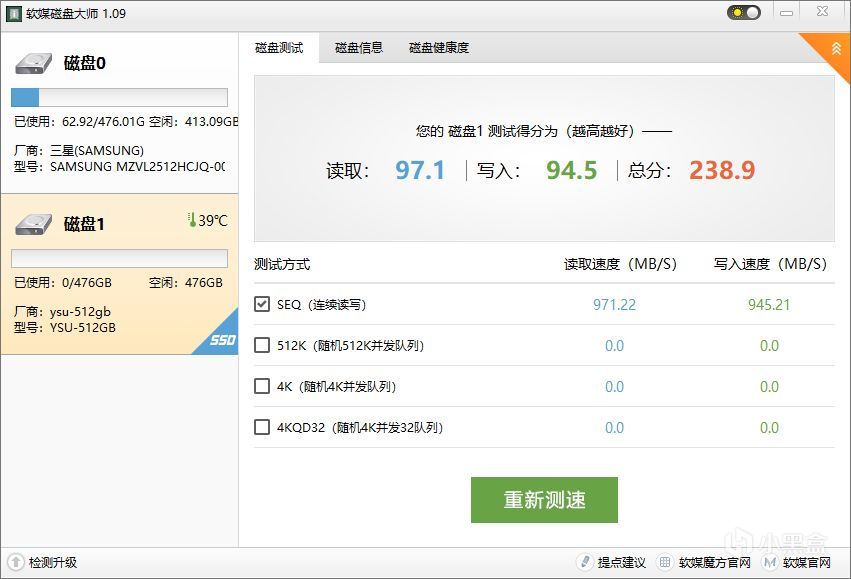The width and height of the screenshot is (851, 579).
Task: Click the 检测升级 link
Action: 53,563
